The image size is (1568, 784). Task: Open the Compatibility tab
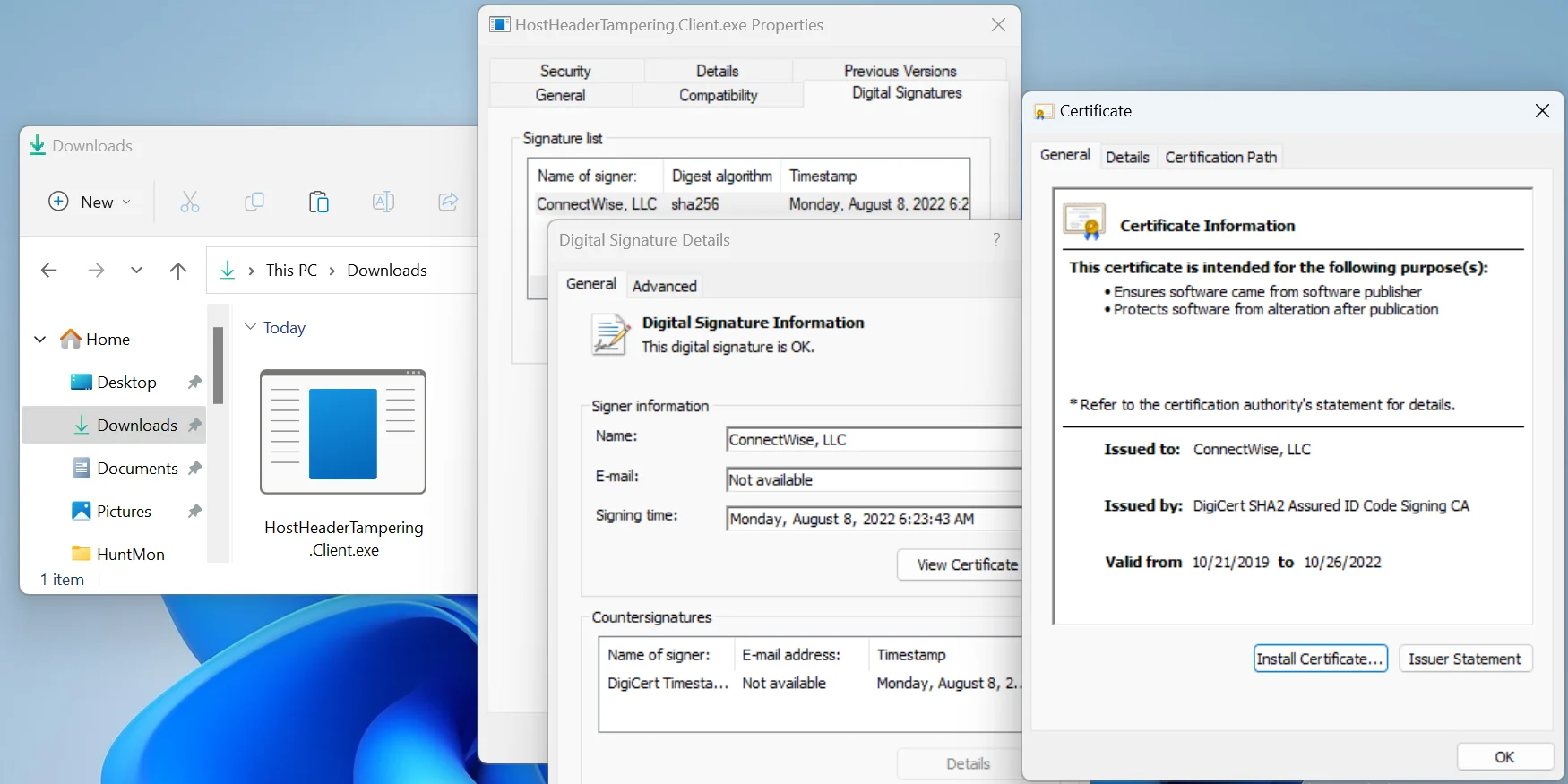point(719,95)
